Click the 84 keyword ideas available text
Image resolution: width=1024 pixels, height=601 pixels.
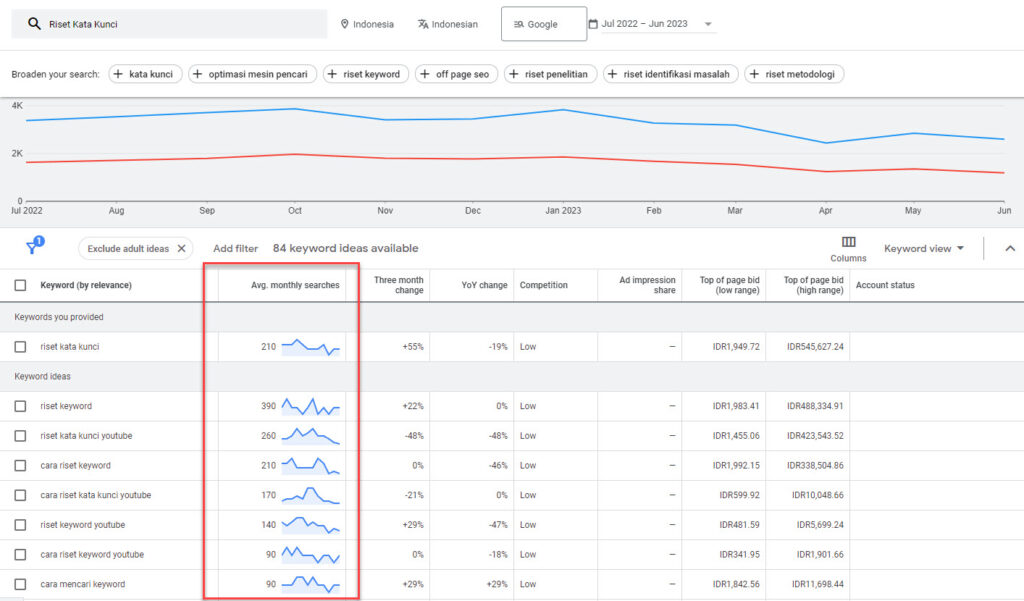(345, 248)
